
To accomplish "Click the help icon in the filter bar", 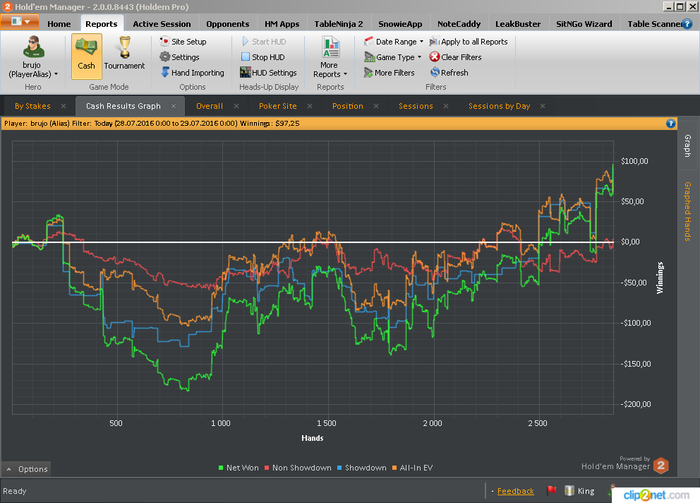I will click(x=671, y=124).
